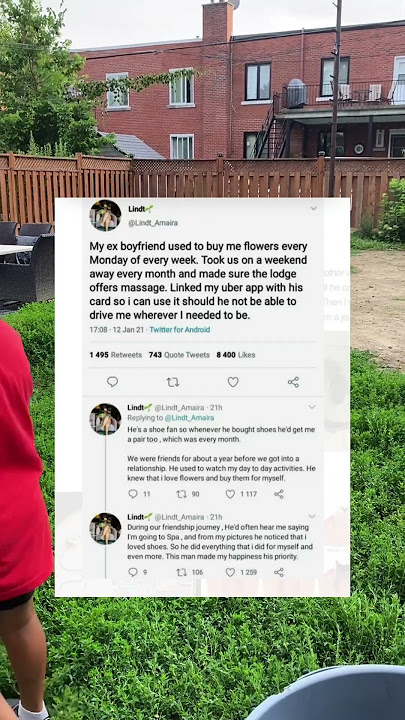This screenshot has height=720, width=405.
Task: View the 1 495 Retweets list
Action: pos(116,354)
